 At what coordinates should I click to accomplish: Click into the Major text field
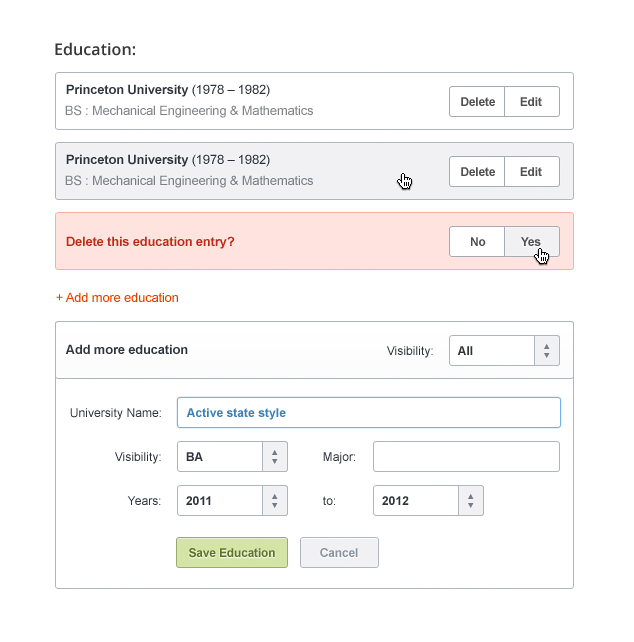pyautogui.click(x=466, y=457)
